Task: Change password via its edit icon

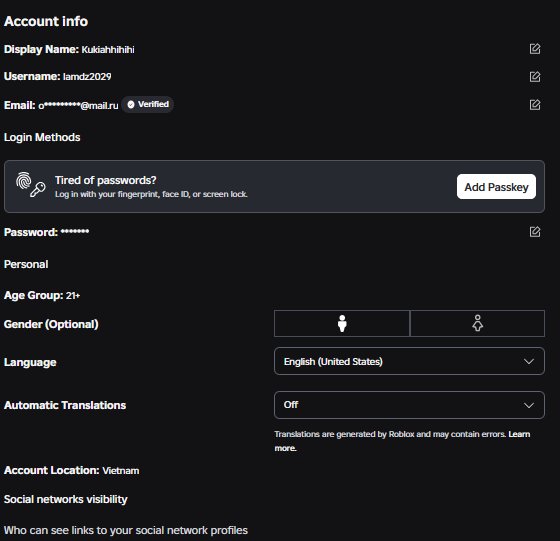Action: pyautogui.click(x=535, y=232)
